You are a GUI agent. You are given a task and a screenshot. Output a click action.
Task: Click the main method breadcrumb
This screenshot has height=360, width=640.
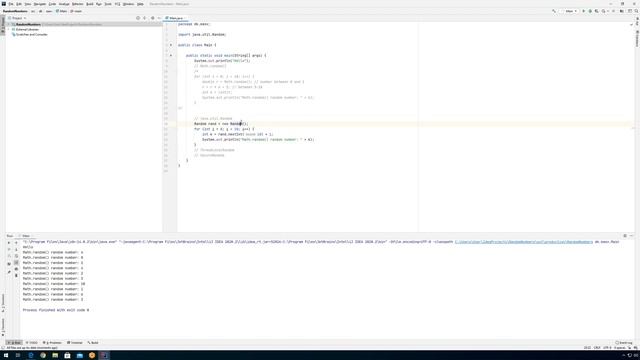pos(76,11)
